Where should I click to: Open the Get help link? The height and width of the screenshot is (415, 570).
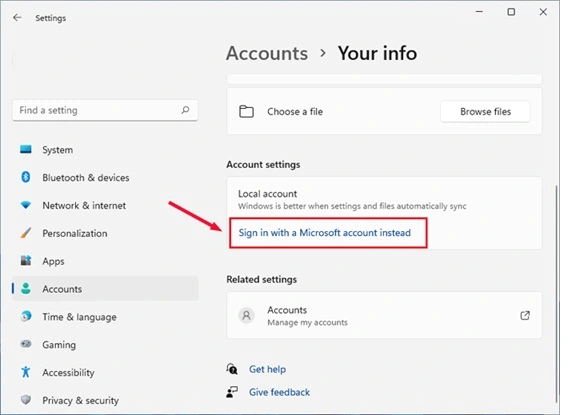coord(267,369)
